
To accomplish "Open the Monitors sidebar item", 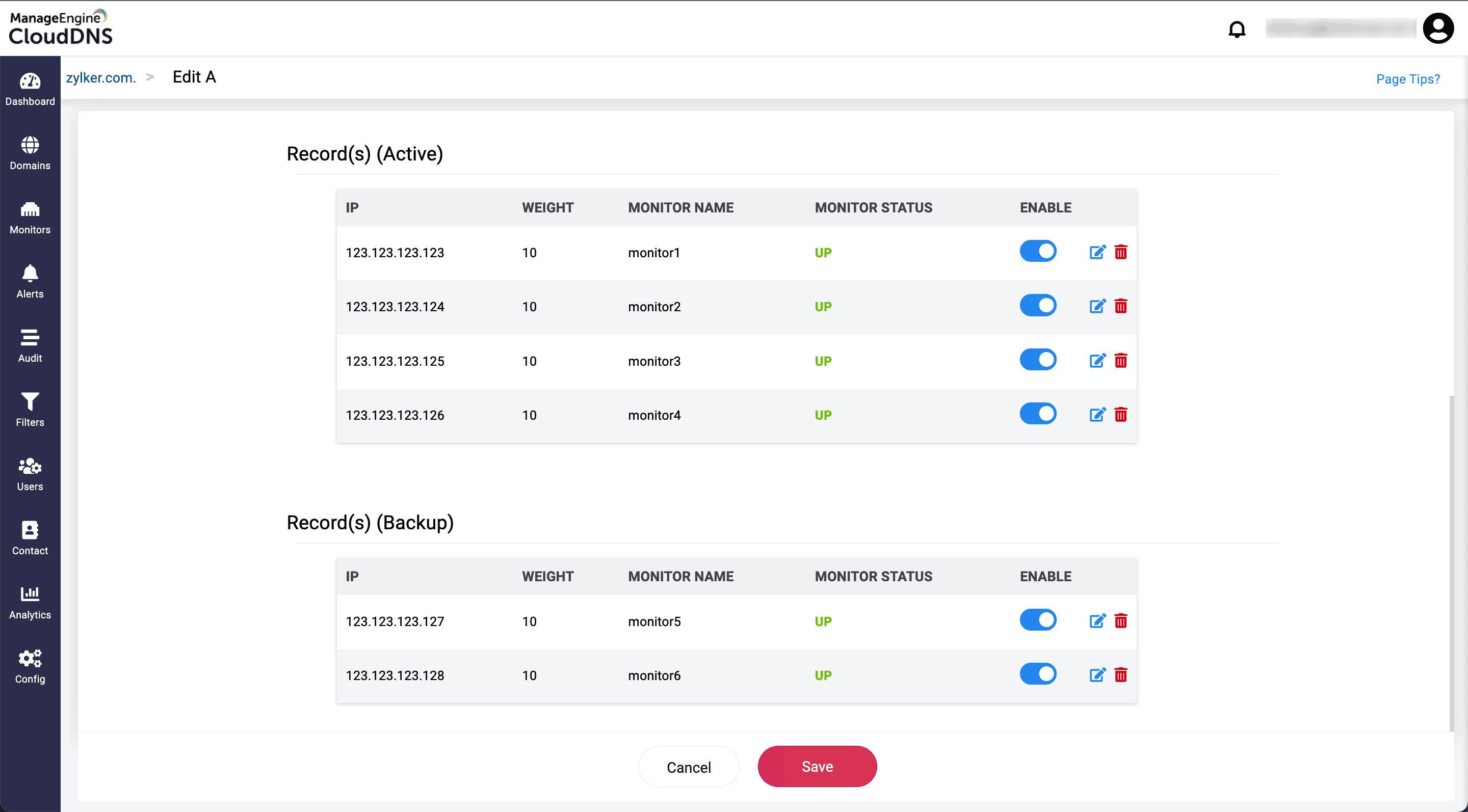I will click(30, 218).
